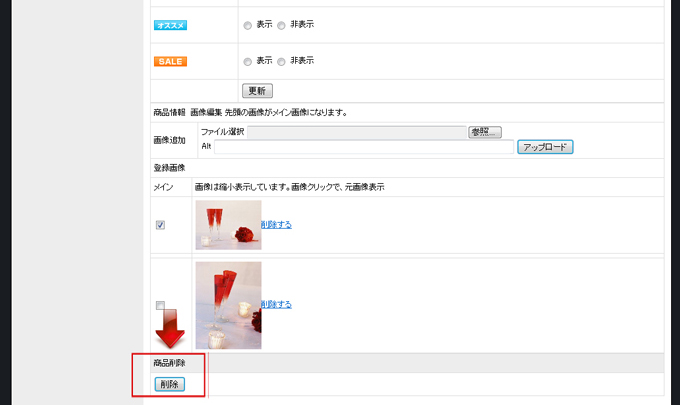
Task: Open file browser with 参照 button
Action: (x=484, y=132)
